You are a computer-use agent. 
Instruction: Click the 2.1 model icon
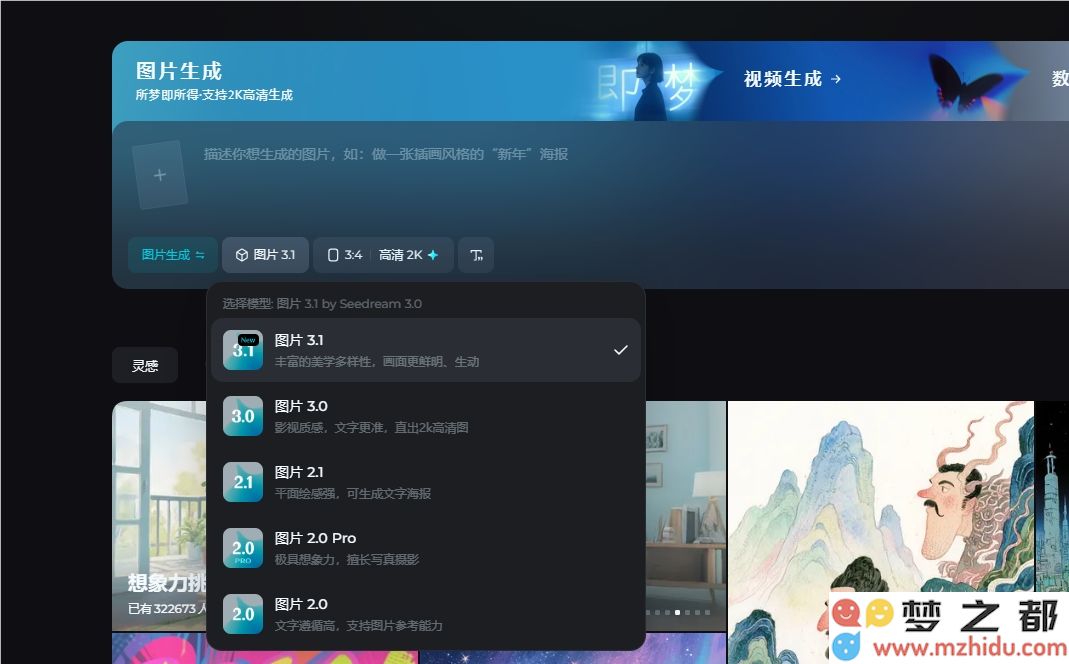243,482
